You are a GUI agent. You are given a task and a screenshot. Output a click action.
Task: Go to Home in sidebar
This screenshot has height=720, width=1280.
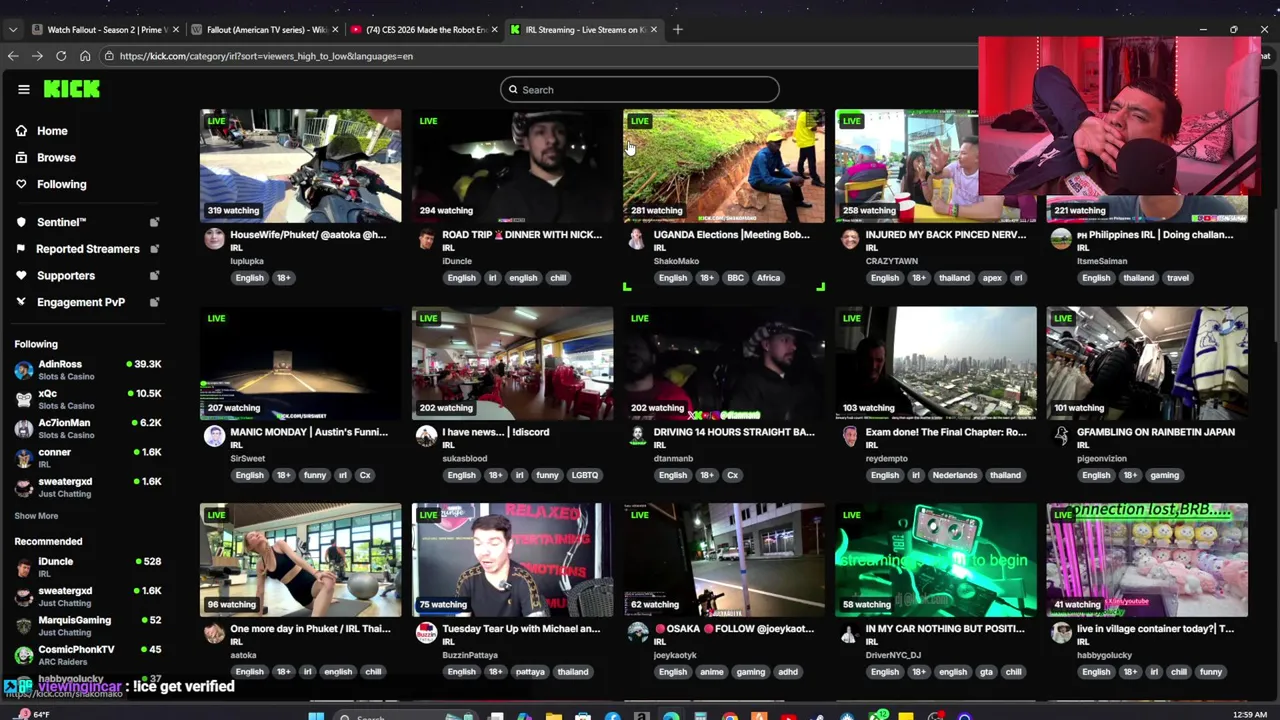pos(52,131)
